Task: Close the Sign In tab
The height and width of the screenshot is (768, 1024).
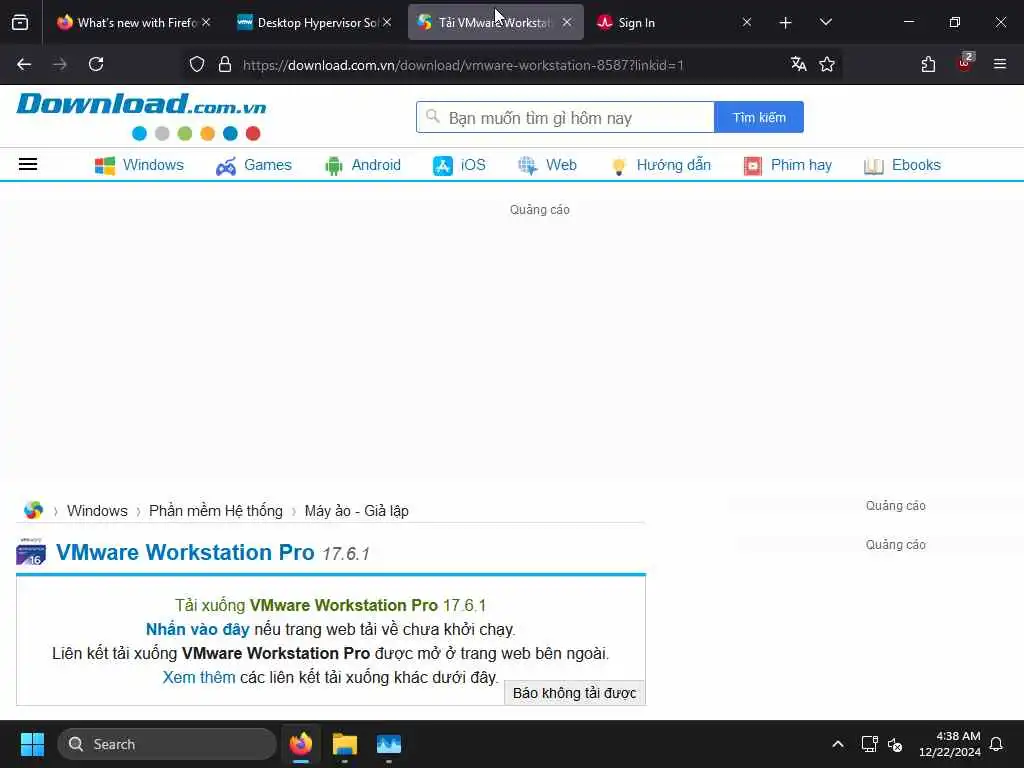Action: pyautogui.click(x=746, y=23)
